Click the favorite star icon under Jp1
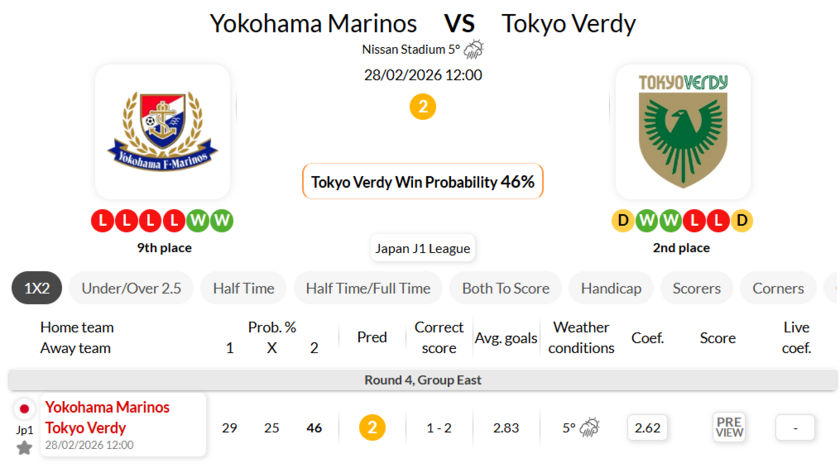 click(24, 447)
